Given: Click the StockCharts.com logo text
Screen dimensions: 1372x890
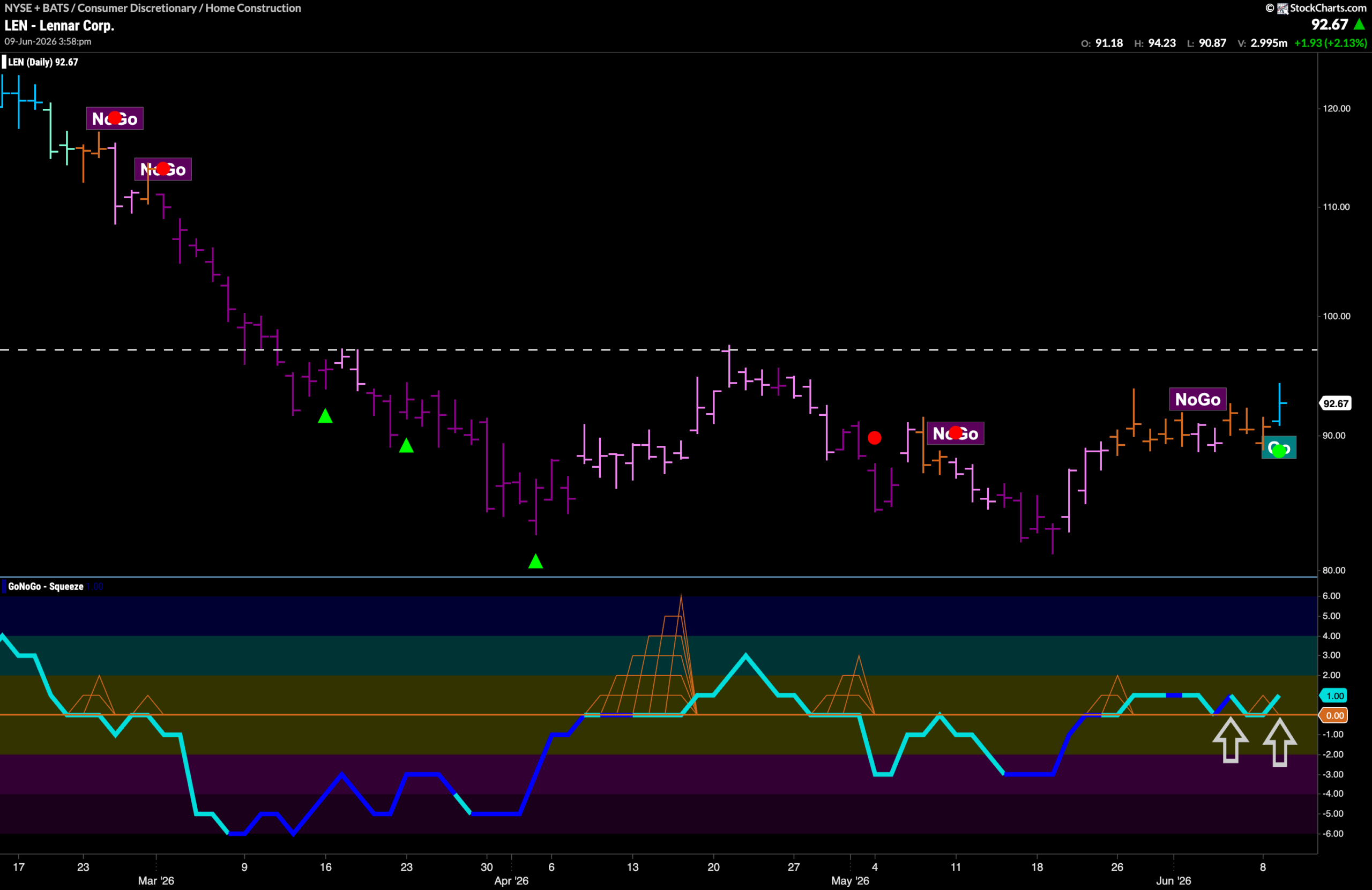Looking at the screenshot, I should [1328, 8].
